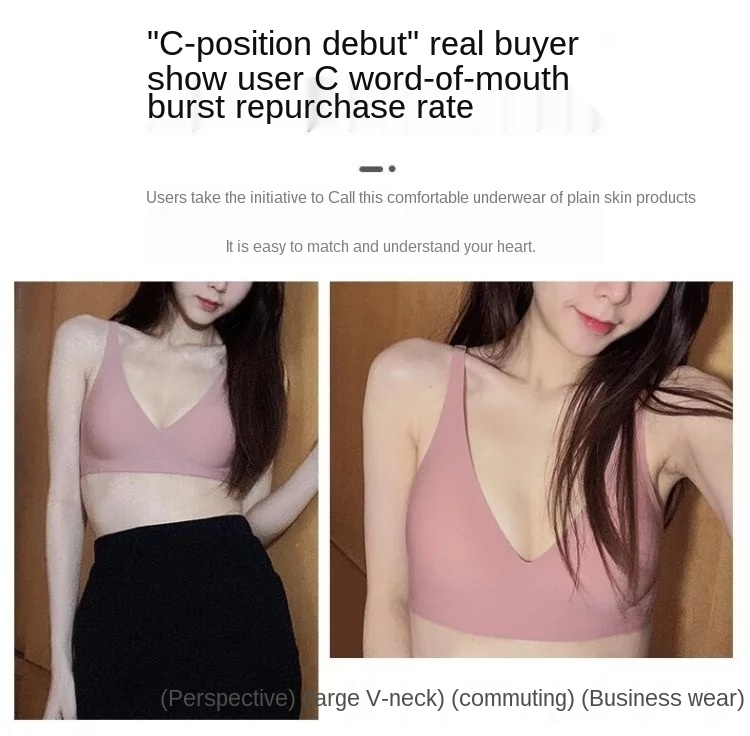The height and width of the screenshot is (736, 750).
Task: Click the word "Call" in the subtitle
Action: coord(341,198)
